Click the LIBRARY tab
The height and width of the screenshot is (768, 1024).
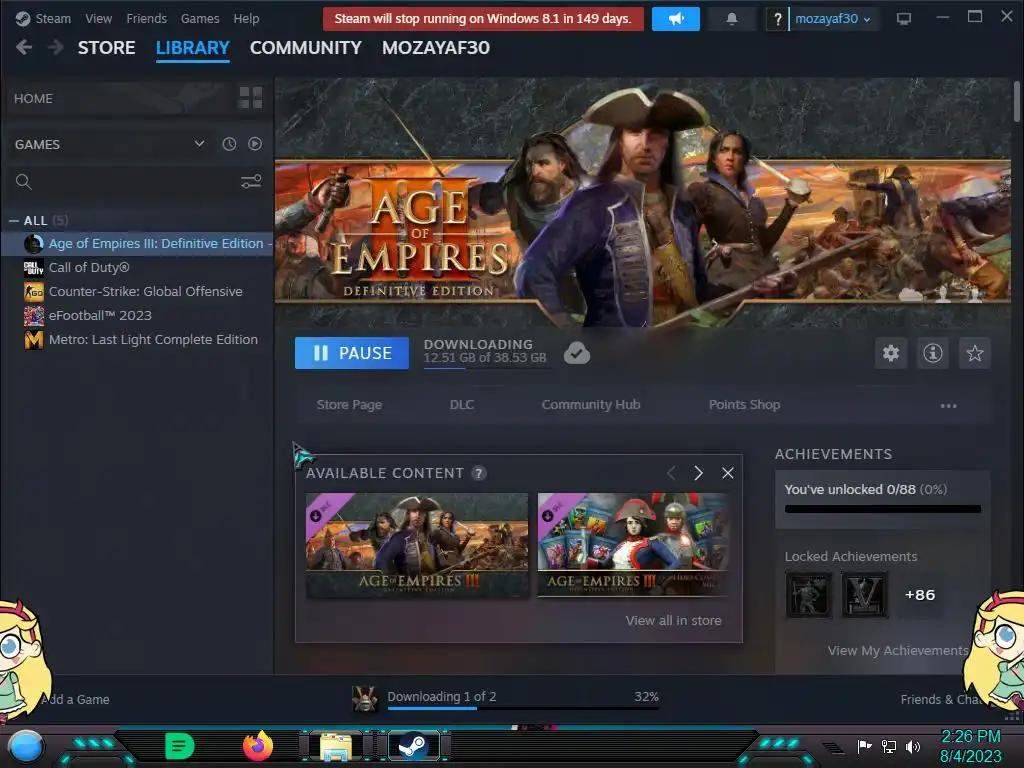click(x=193, y=48)
